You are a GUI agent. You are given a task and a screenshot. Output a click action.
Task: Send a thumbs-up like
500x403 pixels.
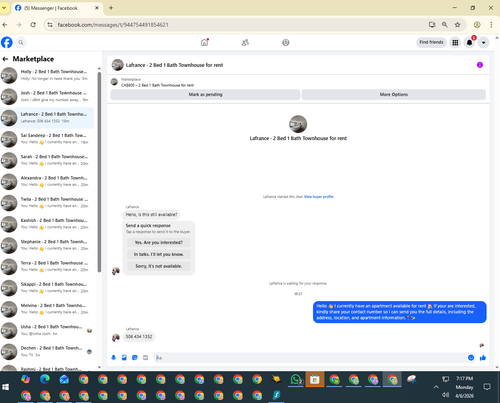coord(483,358)
